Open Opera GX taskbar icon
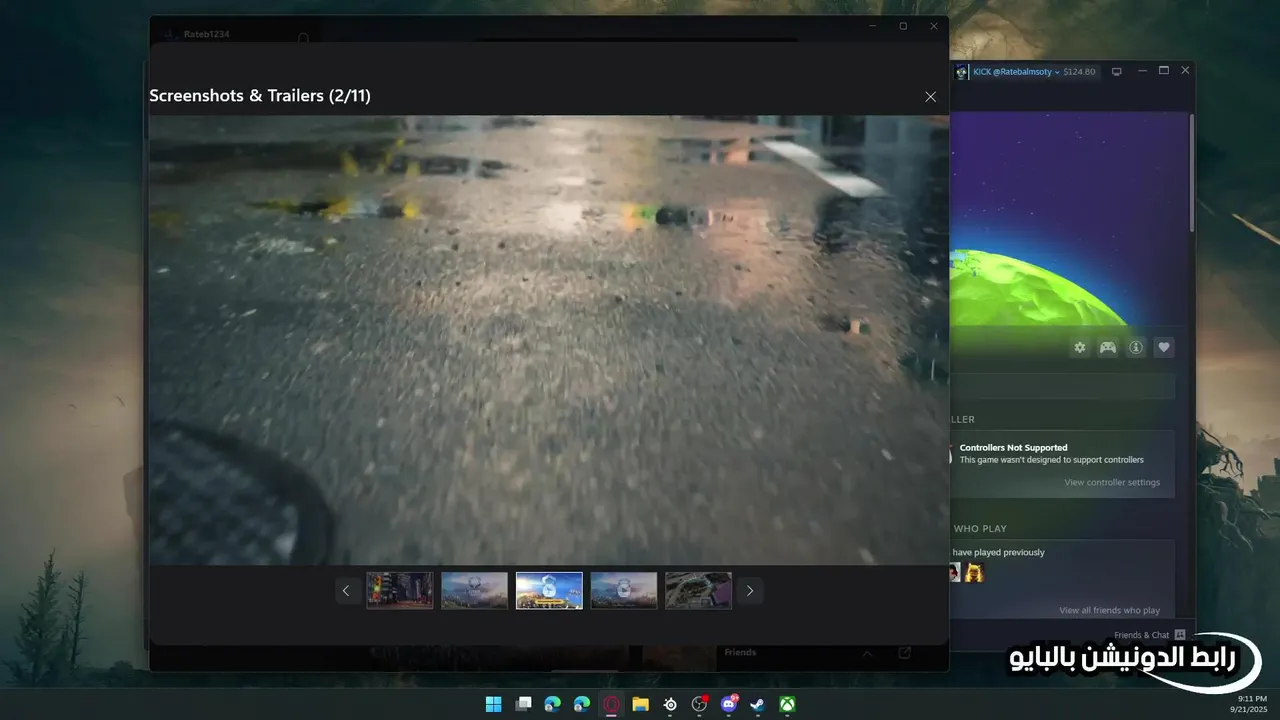This screenshot has width=1280, height=720. tap(611, 704)
